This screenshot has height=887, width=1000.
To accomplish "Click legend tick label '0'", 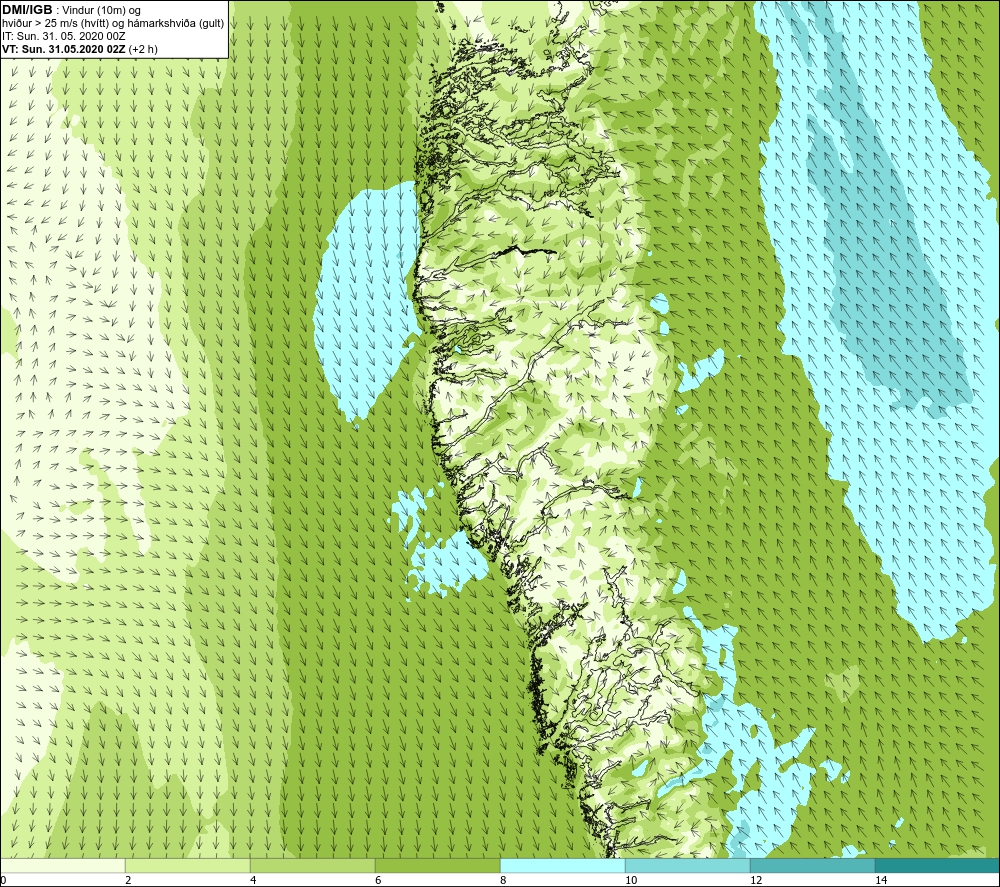I will click(x=3, y=880).
